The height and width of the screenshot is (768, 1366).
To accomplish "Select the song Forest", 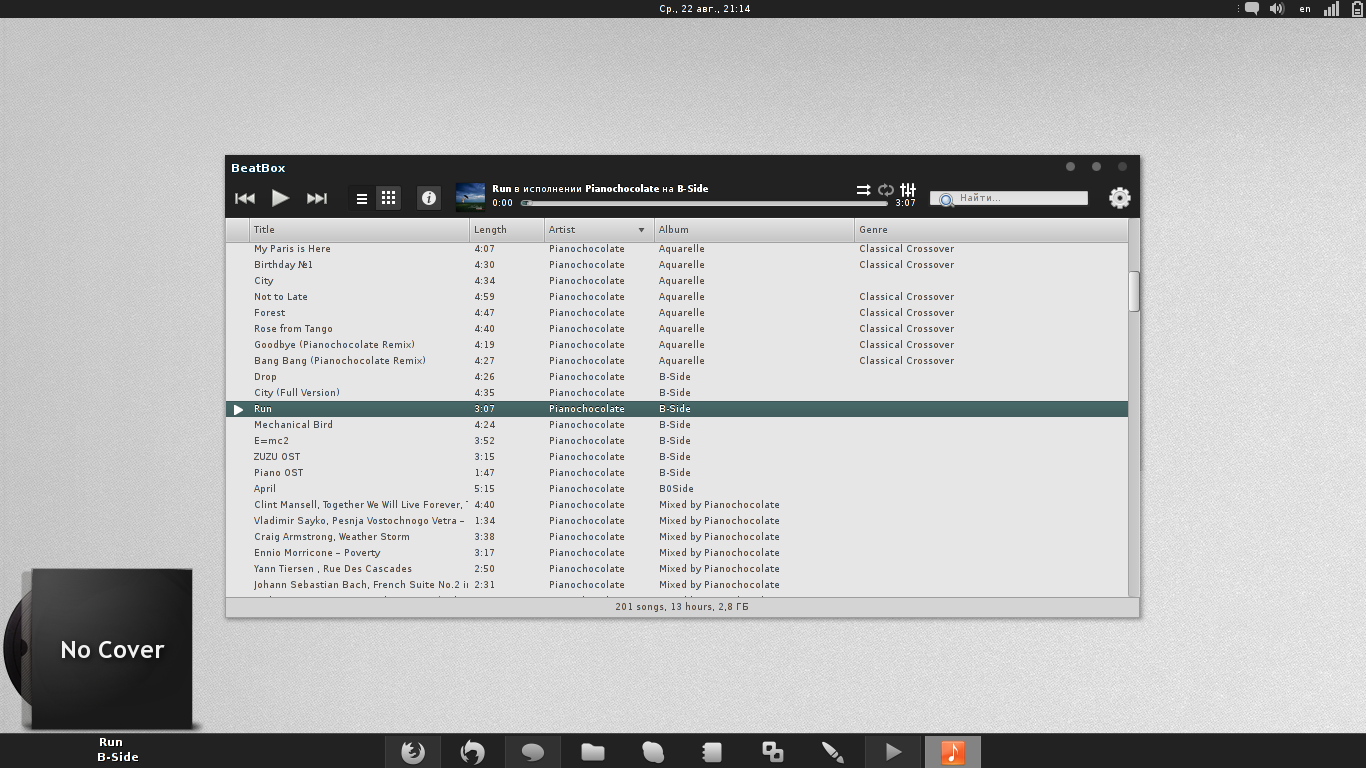I will 269,313.
